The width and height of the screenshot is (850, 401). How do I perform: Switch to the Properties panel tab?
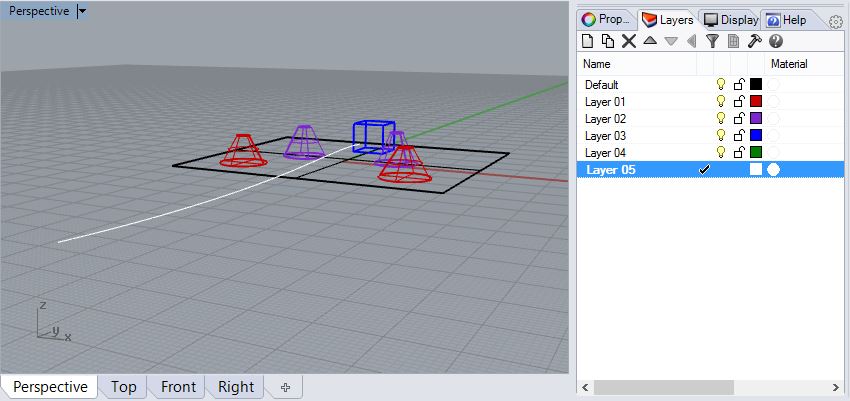click(606, 20)
